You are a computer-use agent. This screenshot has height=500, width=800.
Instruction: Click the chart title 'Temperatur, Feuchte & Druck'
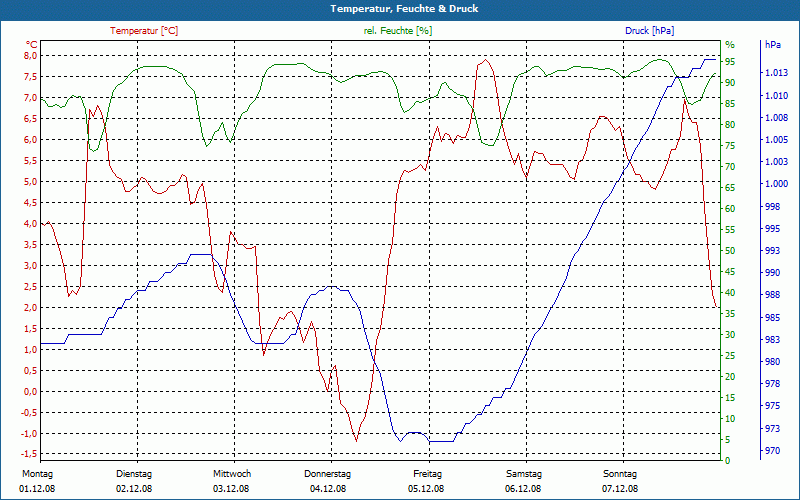click(404, 9)
